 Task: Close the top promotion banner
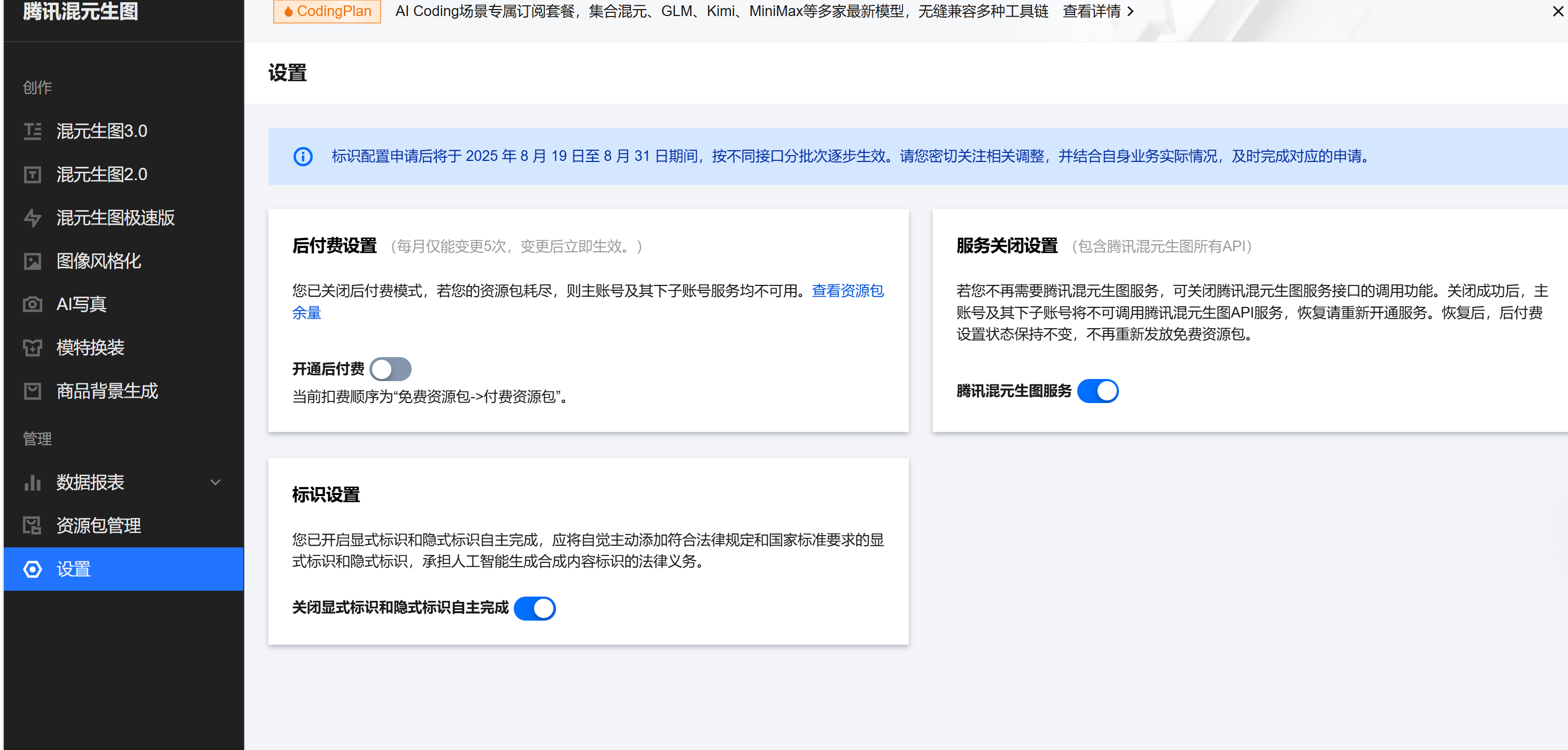1558,11
